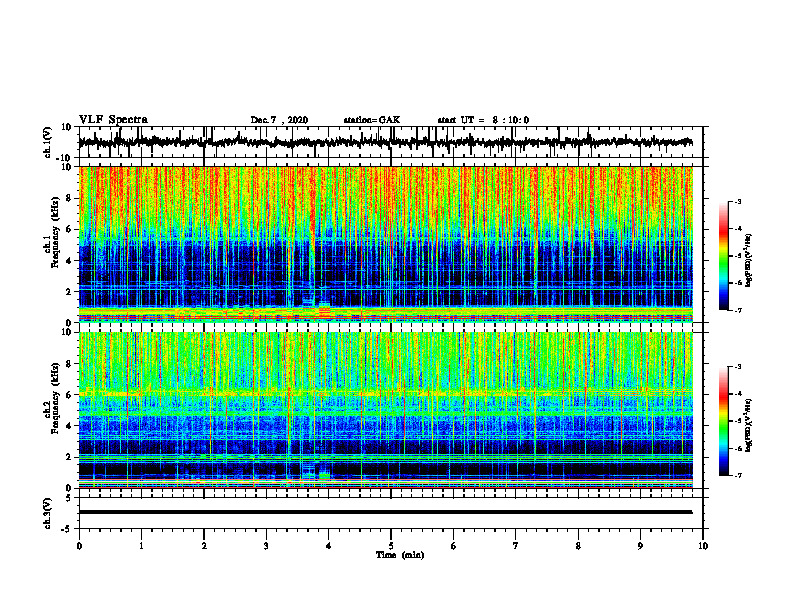792x612 pixels.
Task: Click the "ch.3(V)" axis label
Action: click(47, 514)
